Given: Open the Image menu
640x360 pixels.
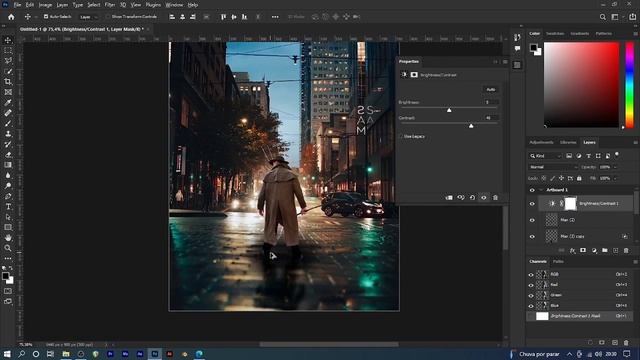Looking at the screenshot, I should [45, 5].
